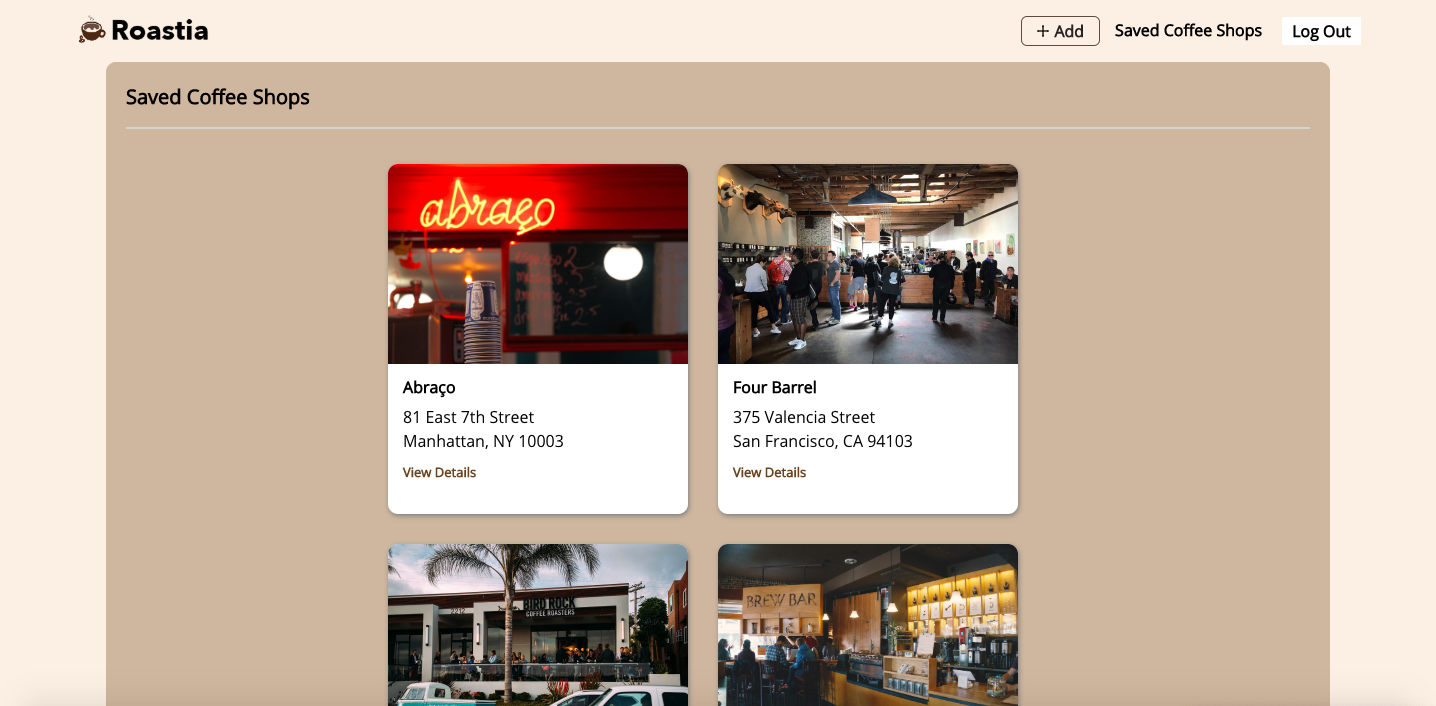Click the Bird Rock Coffee Roasters storefront photo

(x=537, y=624)
